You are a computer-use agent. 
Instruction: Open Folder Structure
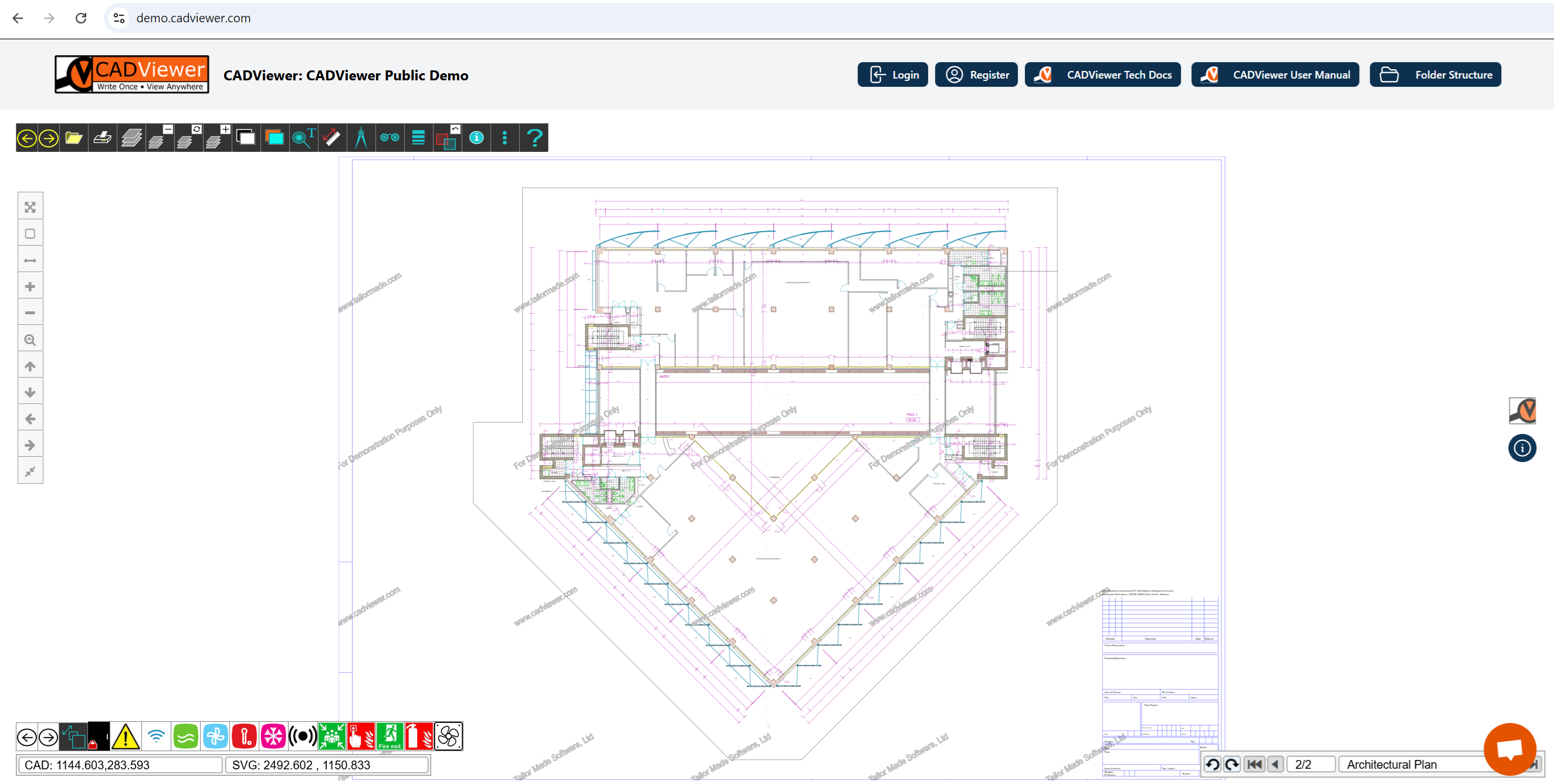point(1435,75)
